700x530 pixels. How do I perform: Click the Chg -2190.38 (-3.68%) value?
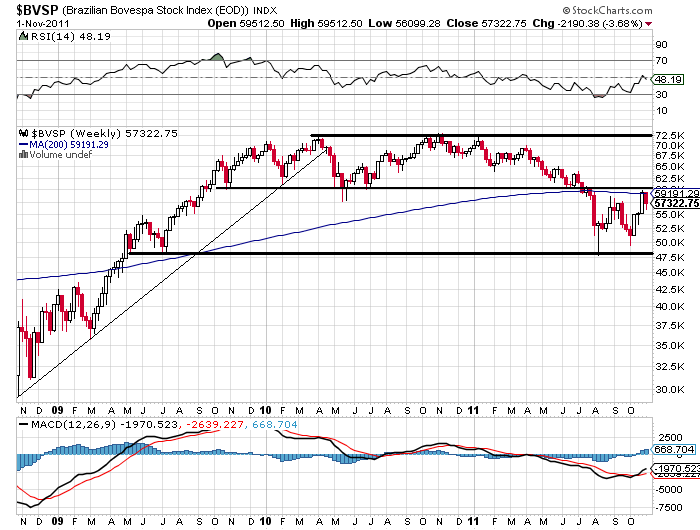click(x=588, y=23)
